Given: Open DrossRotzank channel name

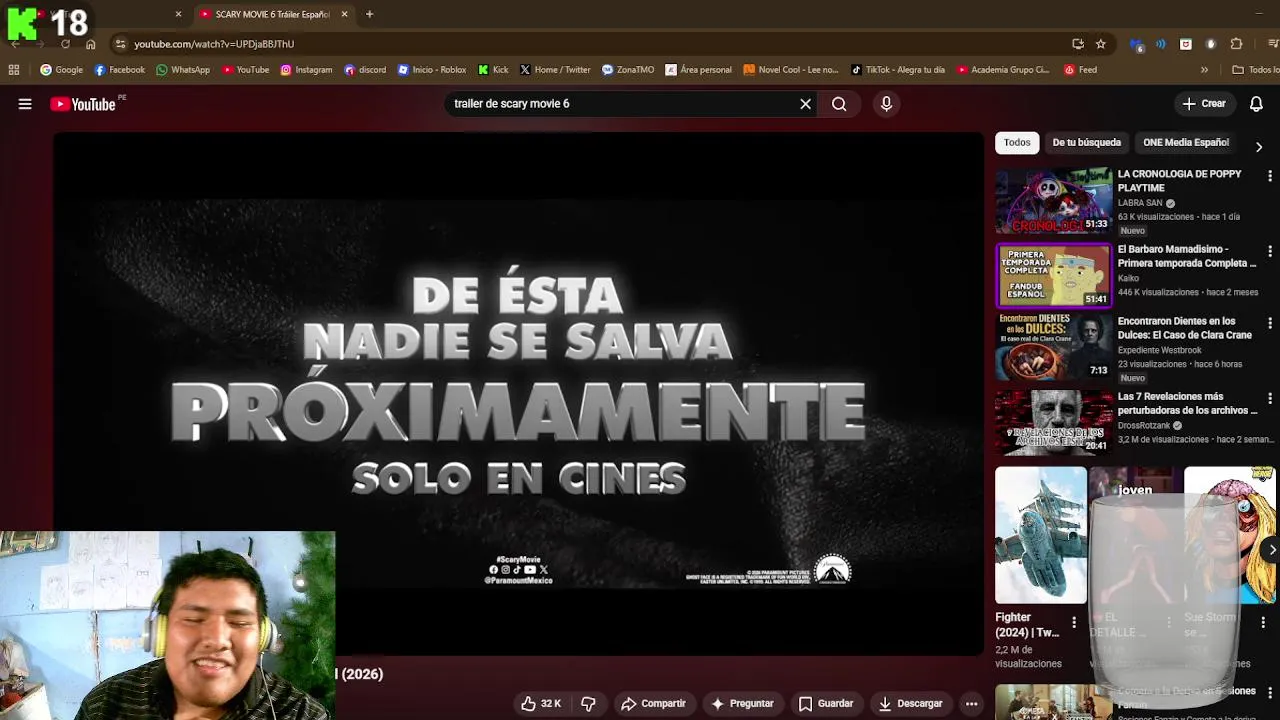Looking at the screenshot, I should pos(1143,426).
